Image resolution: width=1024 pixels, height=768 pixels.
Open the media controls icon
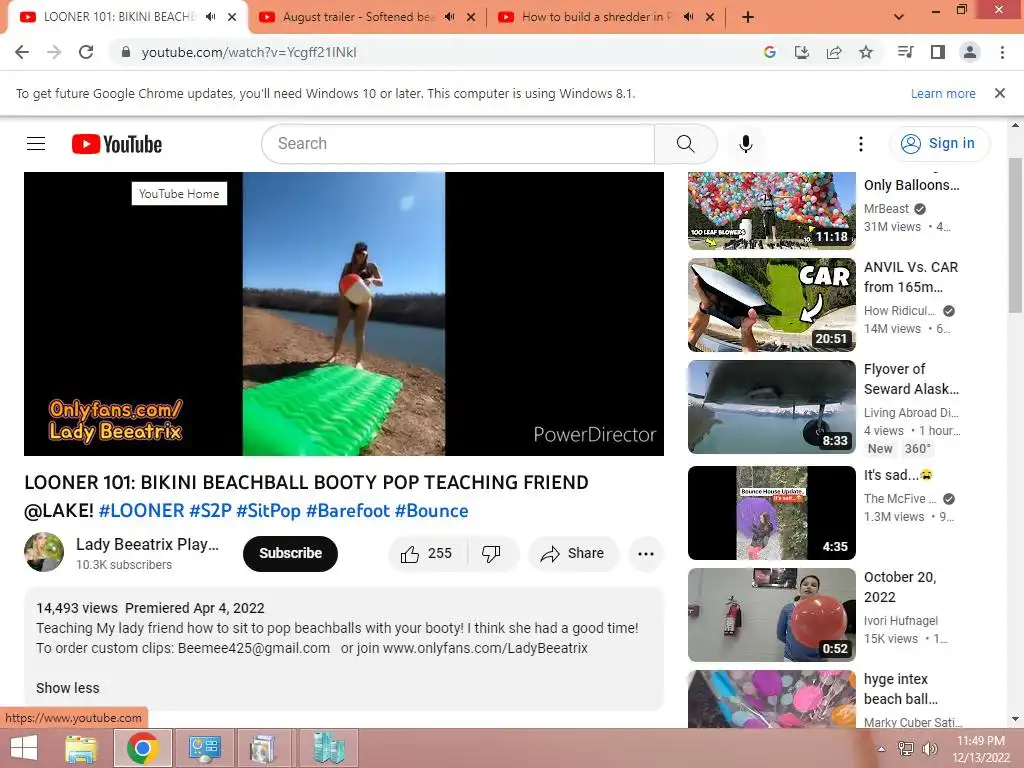click(x=905, y=52)
